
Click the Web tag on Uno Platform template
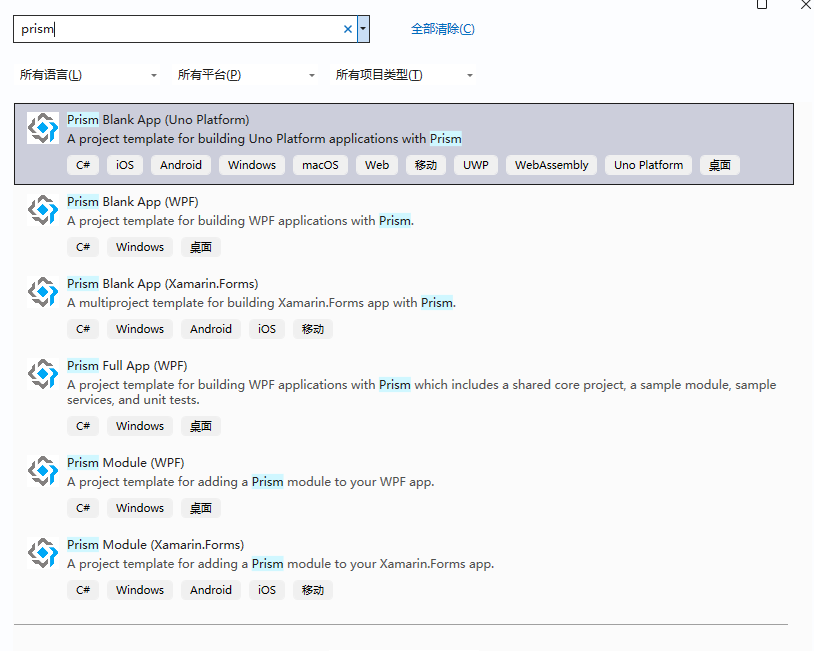377,165
